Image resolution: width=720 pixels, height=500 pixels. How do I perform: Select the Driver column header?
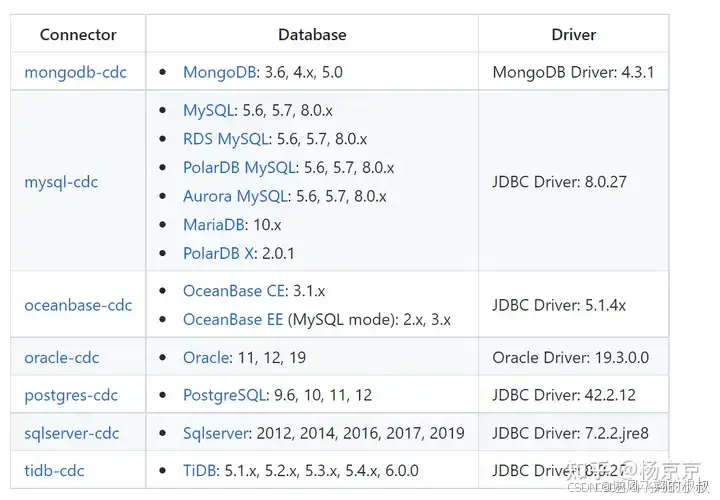[574, 35]
